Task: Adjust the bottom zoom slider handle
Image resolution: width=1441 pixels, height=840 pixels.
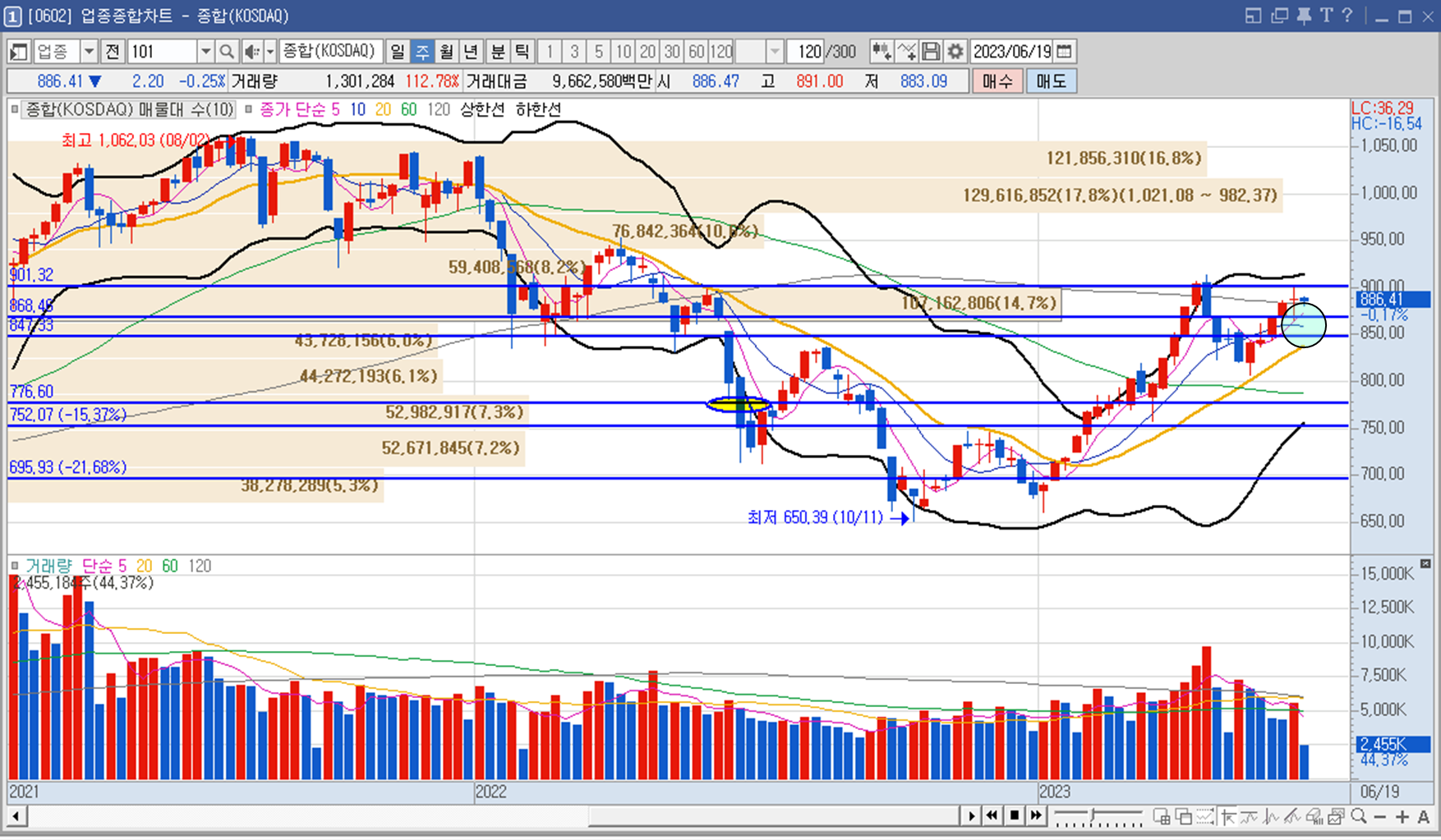Action: (x=1093, y=815)
